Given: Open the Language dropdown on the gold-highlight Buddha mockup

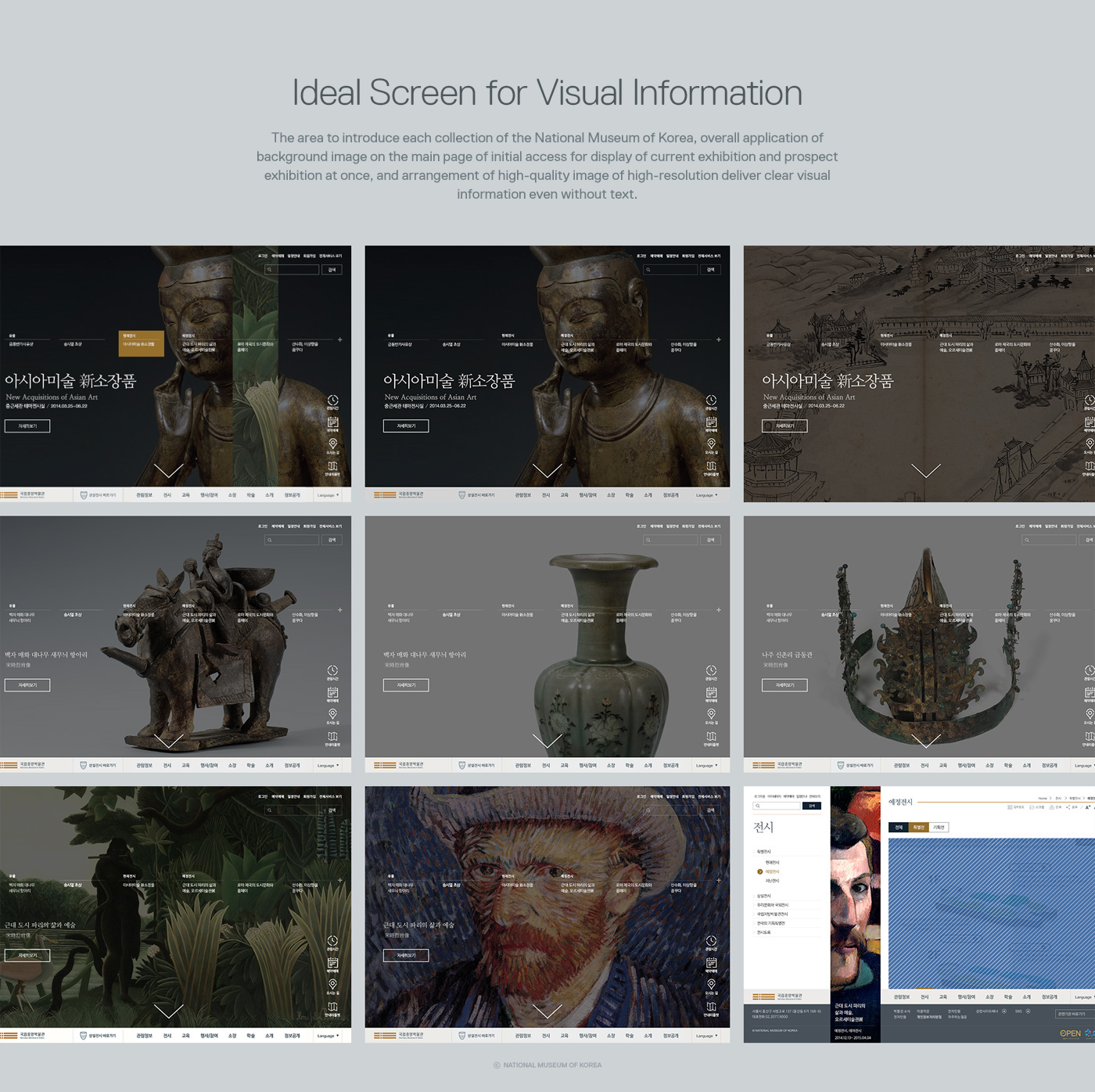Looking at the screenshot, I should (x=328, y=495).
